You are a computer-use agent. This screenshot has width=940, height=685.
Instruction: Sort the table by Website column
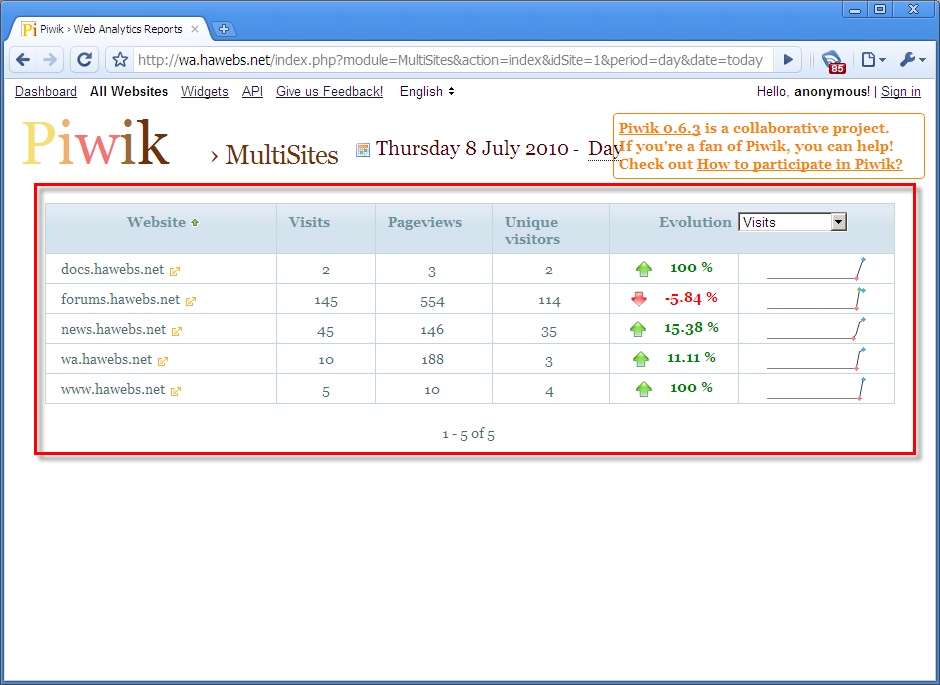pos(156,222)
